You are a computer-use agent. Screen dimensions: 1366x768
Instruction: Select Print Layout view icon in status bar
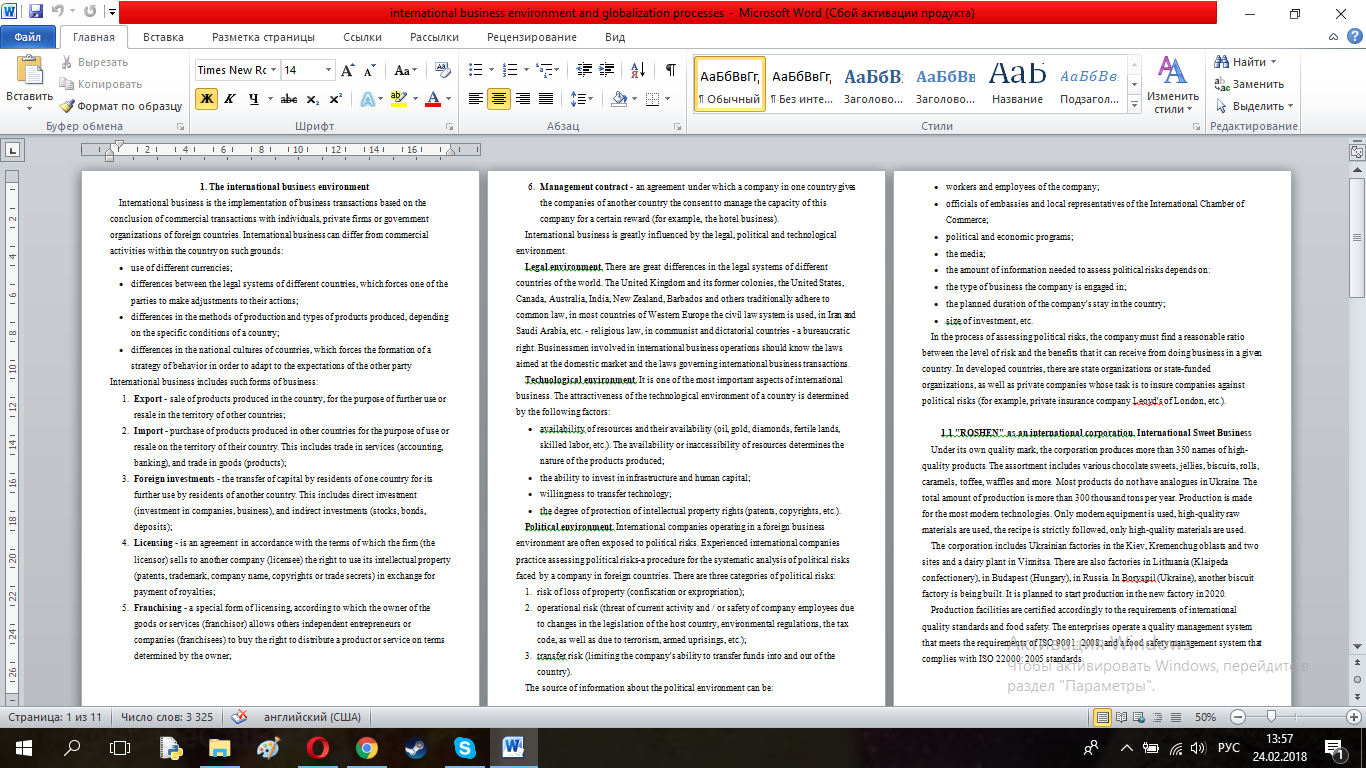point(1103,717)
